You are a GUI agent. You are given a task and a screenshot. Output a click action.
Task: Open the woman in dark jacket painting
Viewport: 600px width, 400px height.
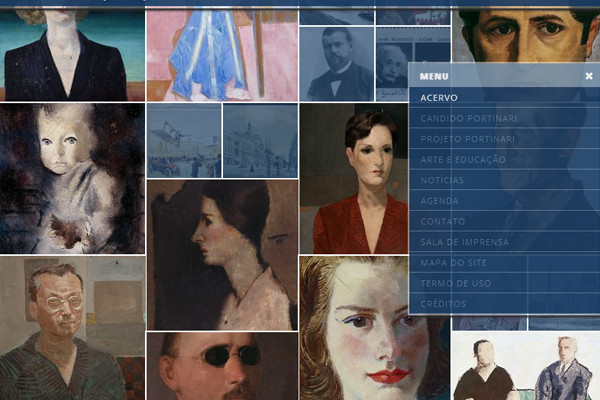(x=72, y=56)
